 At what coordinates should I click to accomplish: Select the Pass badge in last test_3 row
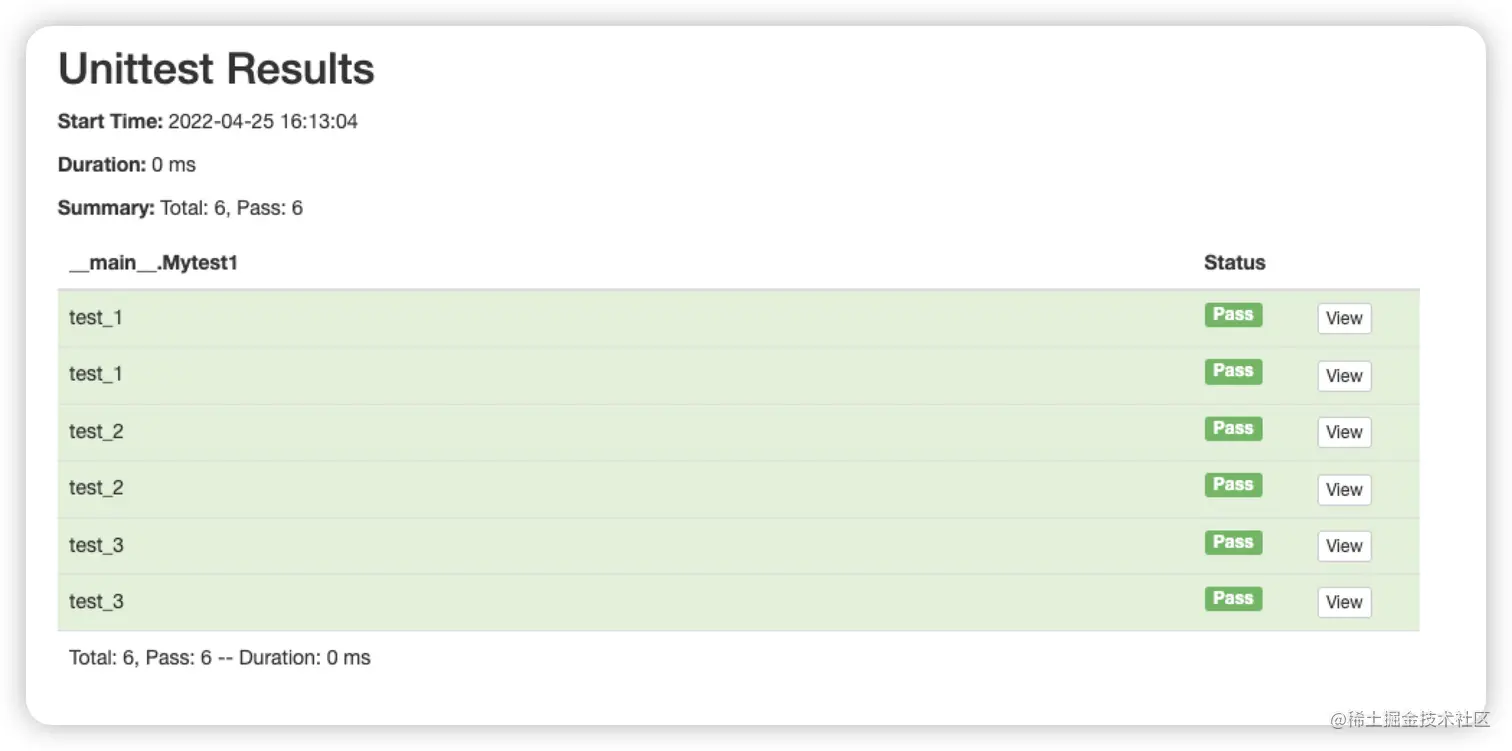point(1233,598)
